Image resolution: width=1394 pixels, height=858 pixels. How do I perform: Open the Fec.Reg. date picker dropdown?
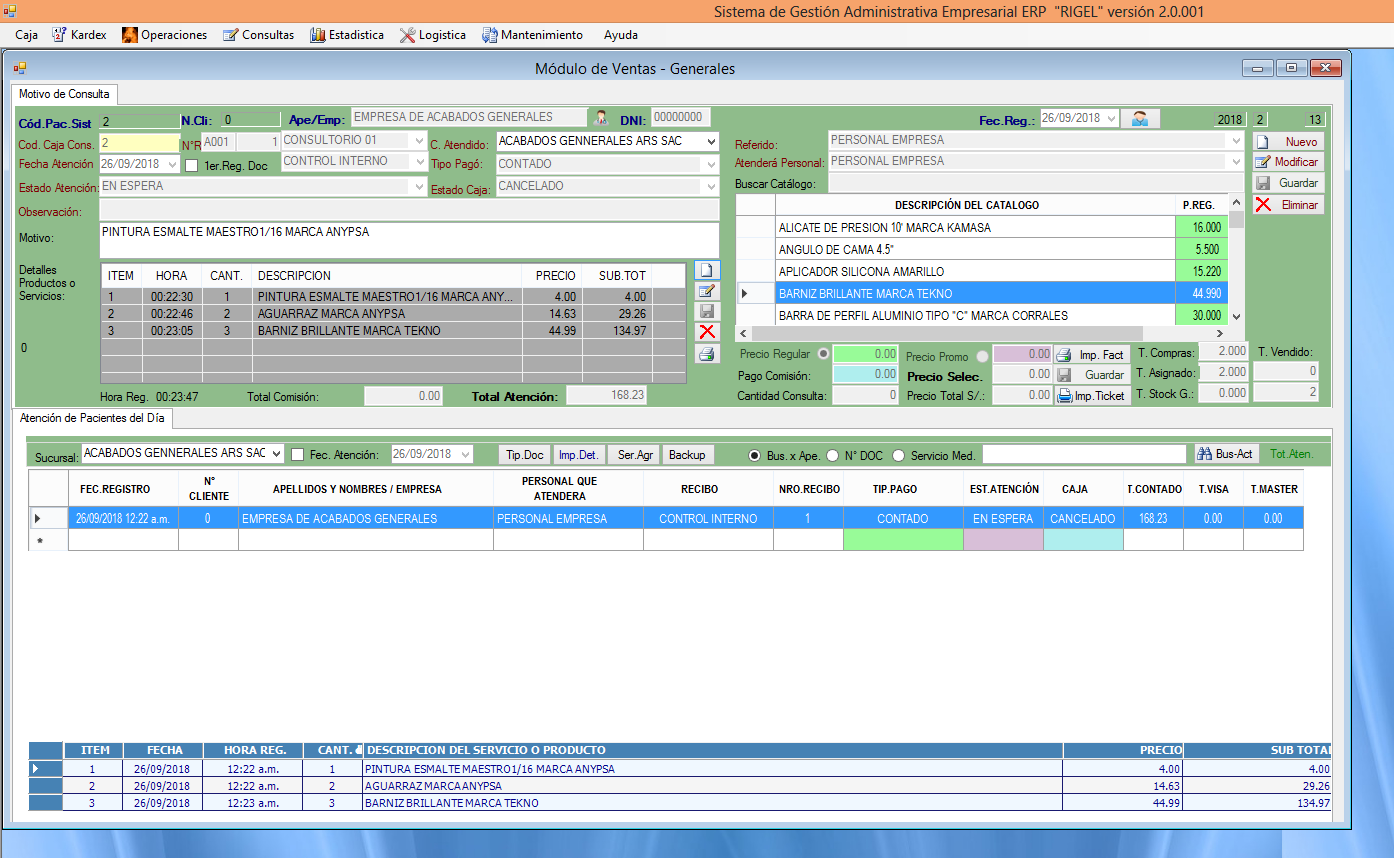1109,118
